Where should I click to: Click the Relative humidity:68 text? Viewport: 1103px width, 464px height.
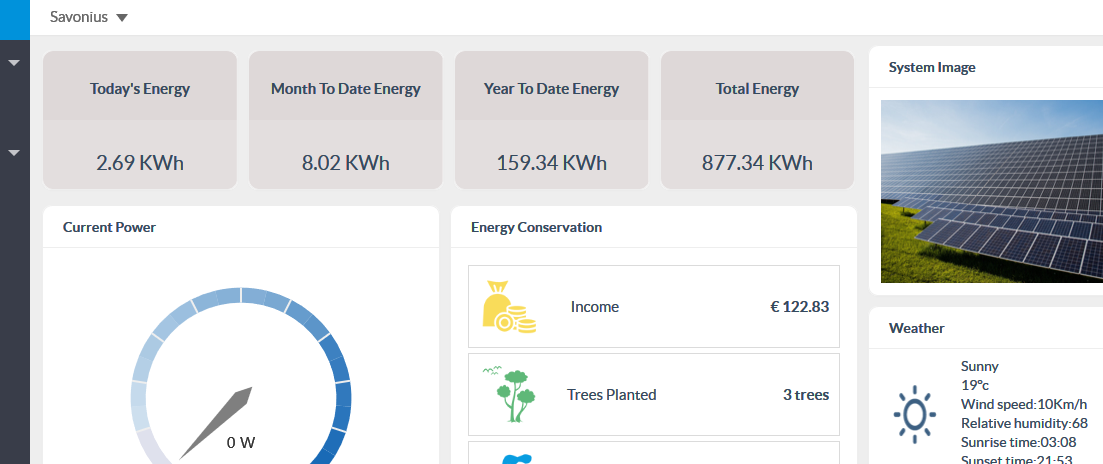[x=1024, y=423]
